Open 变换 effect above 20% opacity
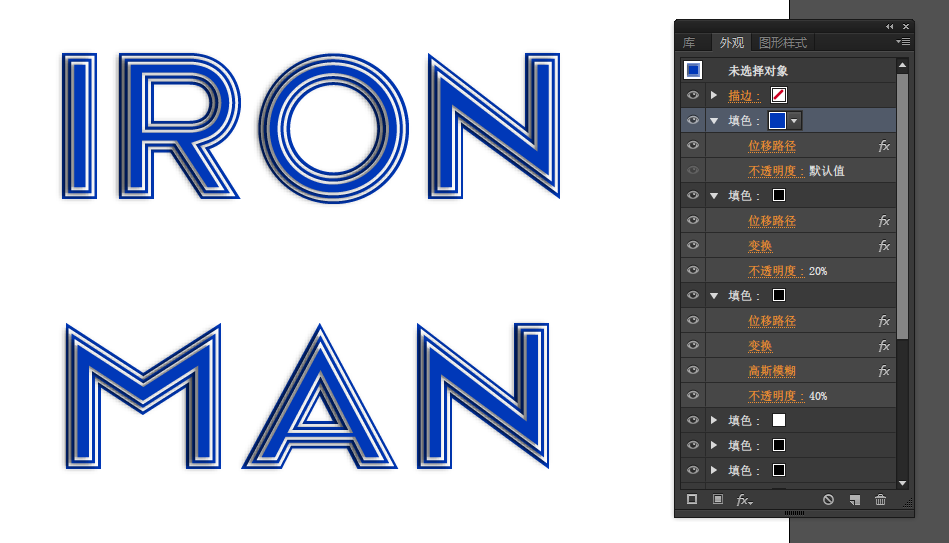 [760, 246]
